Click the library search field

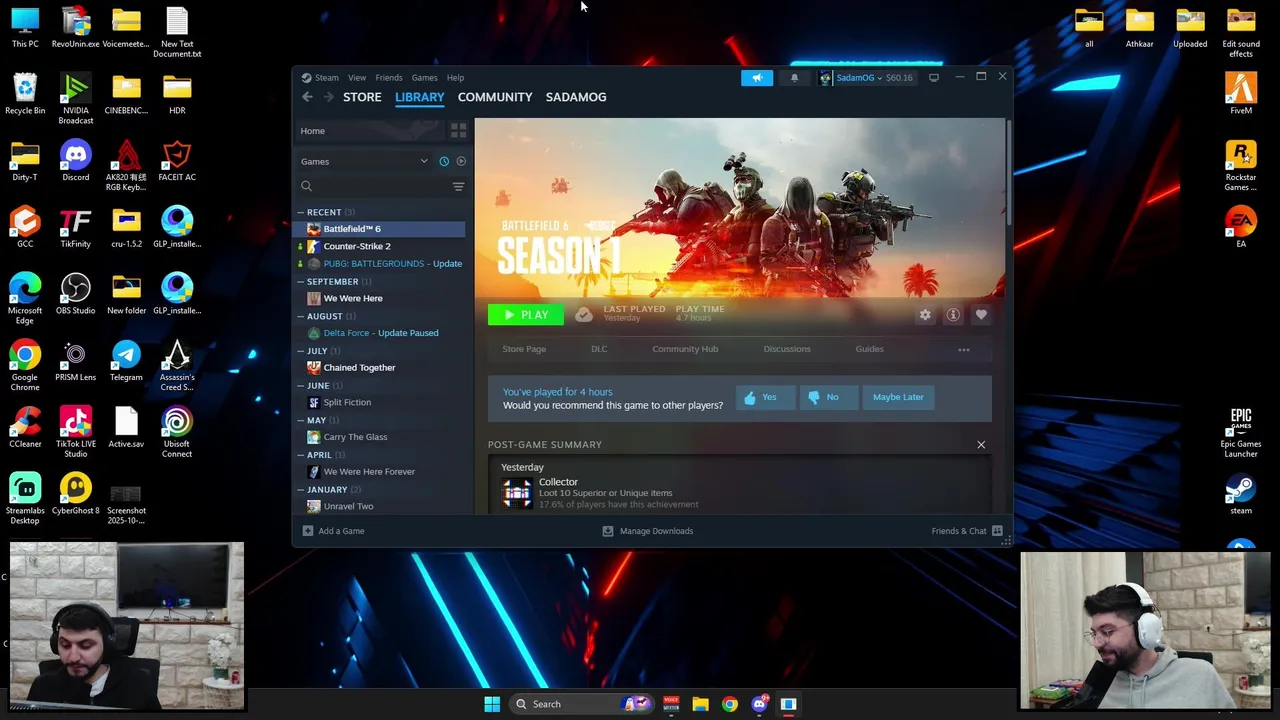(x=373, y=186)
